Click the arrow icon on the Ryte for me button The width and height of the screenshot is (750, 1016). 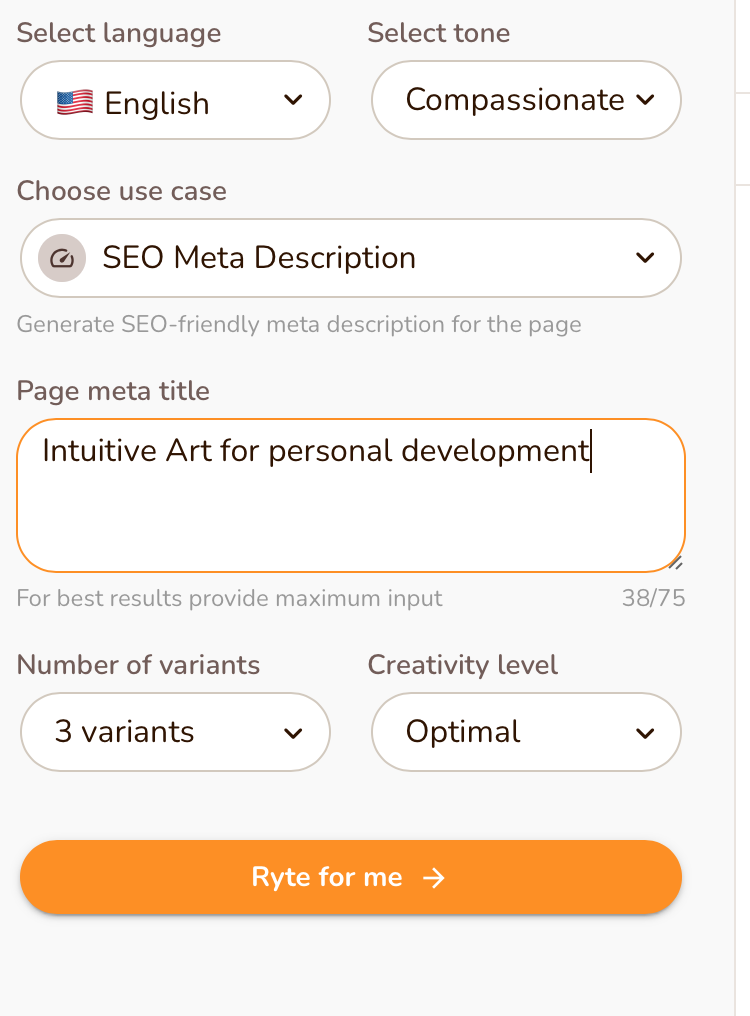pyautogui.click(x=433, y=878)
